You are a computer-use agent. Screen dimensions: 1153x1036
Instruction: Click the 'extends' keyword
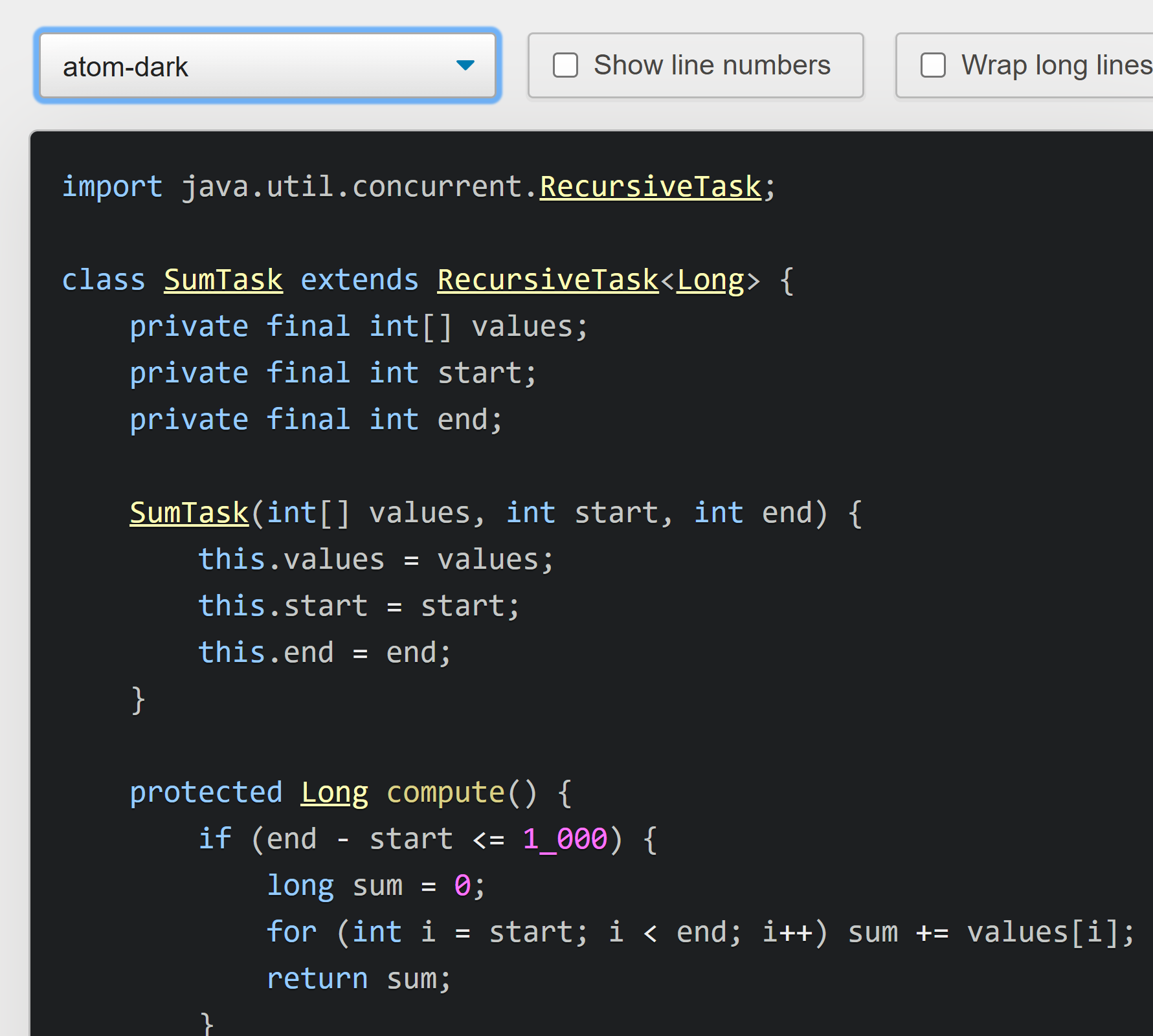click(x=360, y=280)
